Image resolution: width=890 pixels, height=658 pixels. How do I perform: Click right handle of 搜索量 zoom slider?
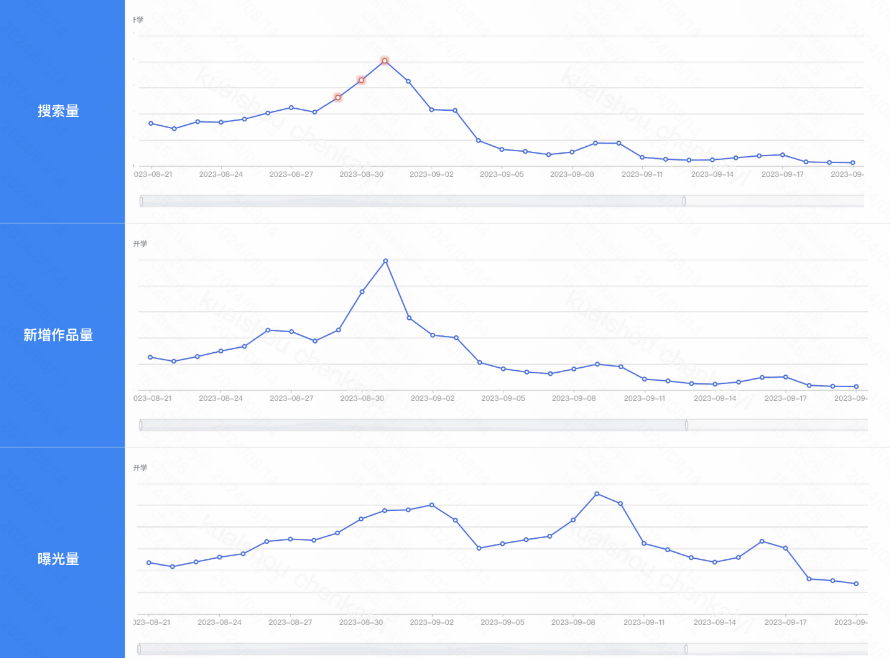point(684,201)
